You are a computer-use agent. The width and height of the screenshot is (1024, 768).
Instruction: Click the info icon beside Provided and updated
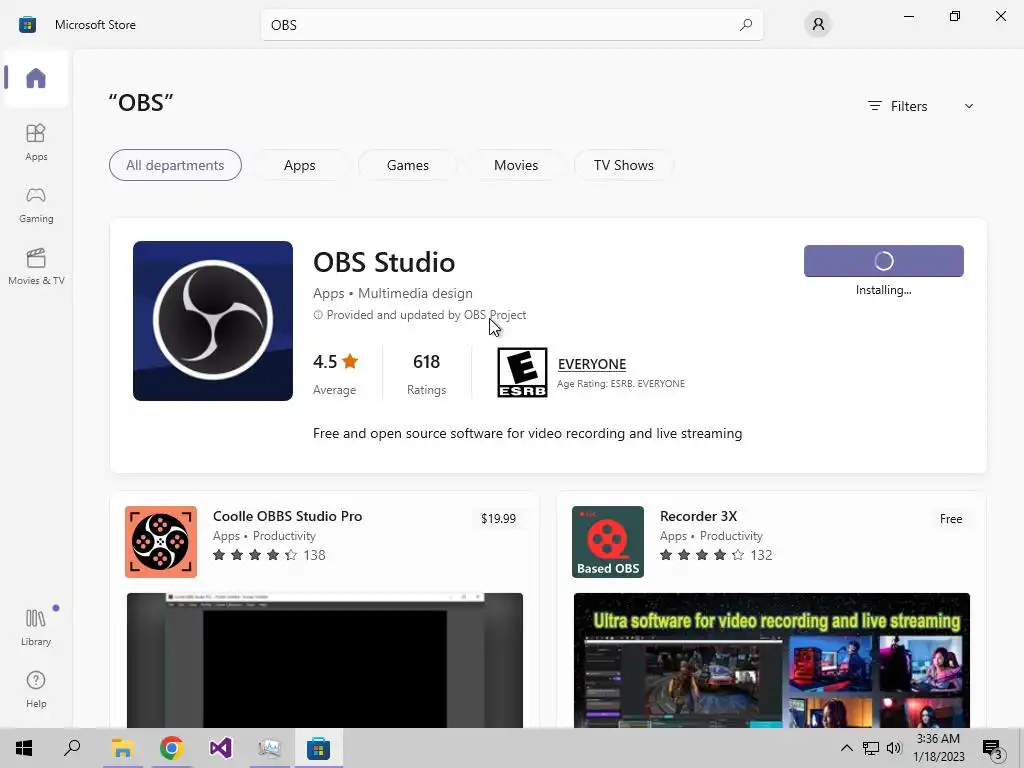[x=318, y=315]
